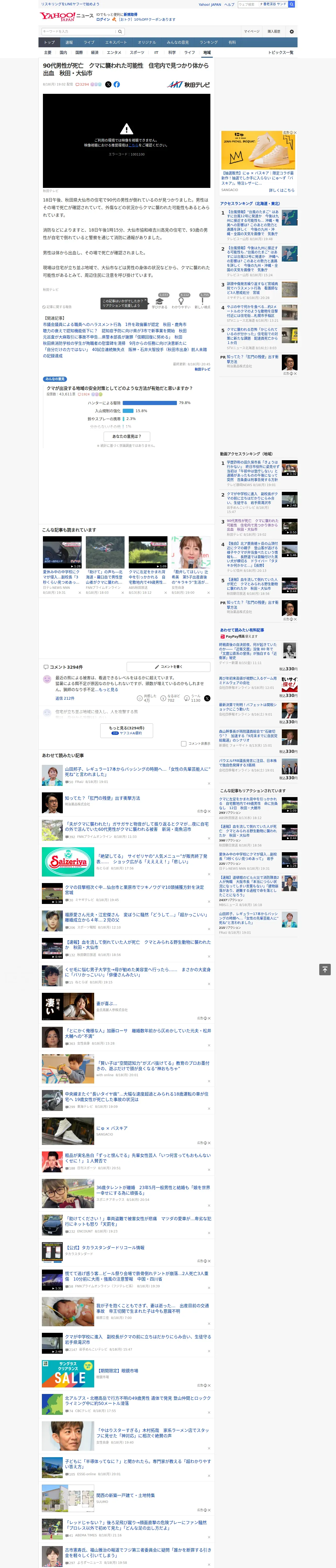Click the top commenter's purple avatar
336x1568 pixels.
coord(47,679)
